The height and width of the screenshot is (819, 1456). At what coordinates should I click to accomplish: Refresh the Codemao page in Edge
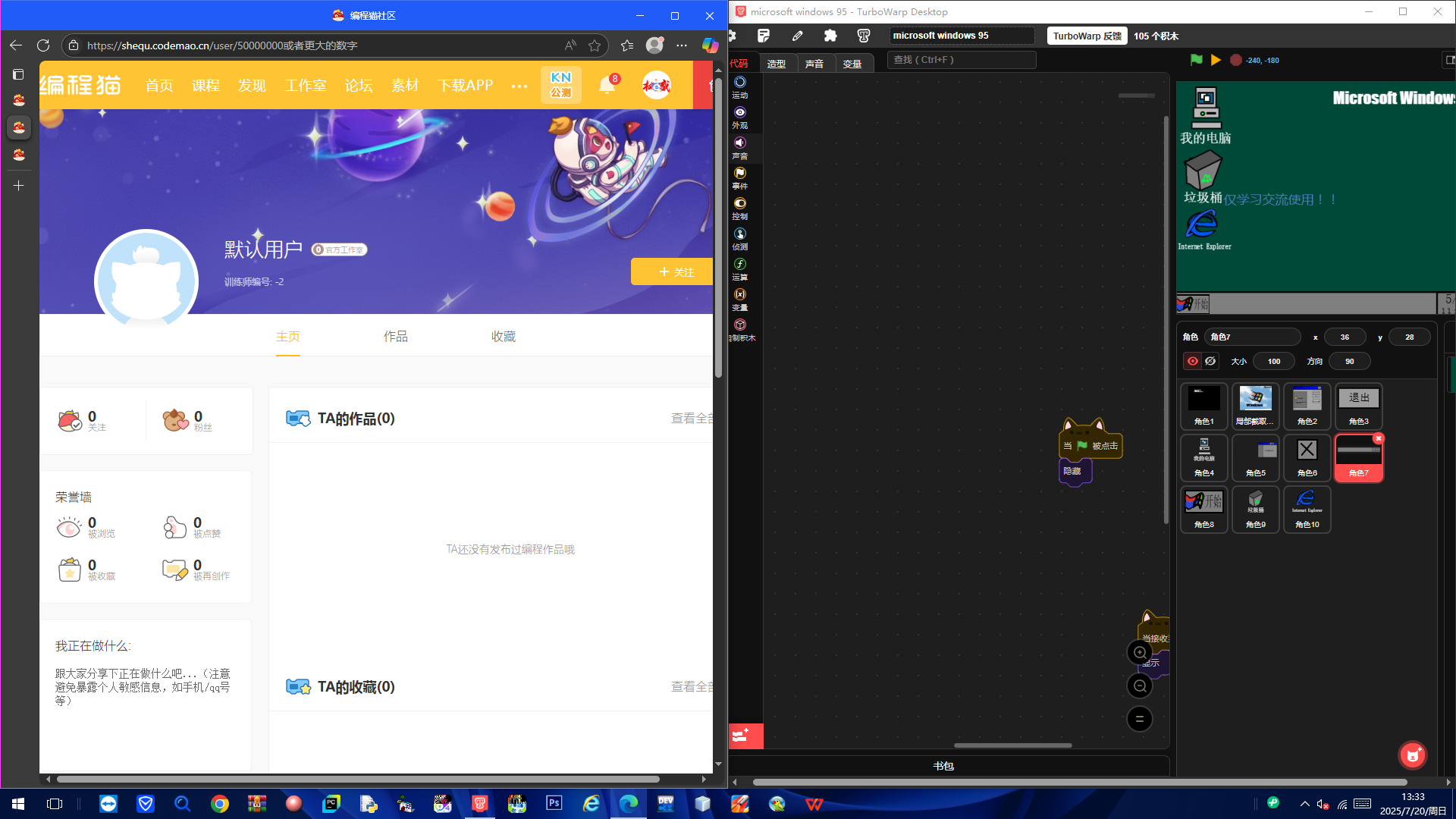click(x=43, y=45)
